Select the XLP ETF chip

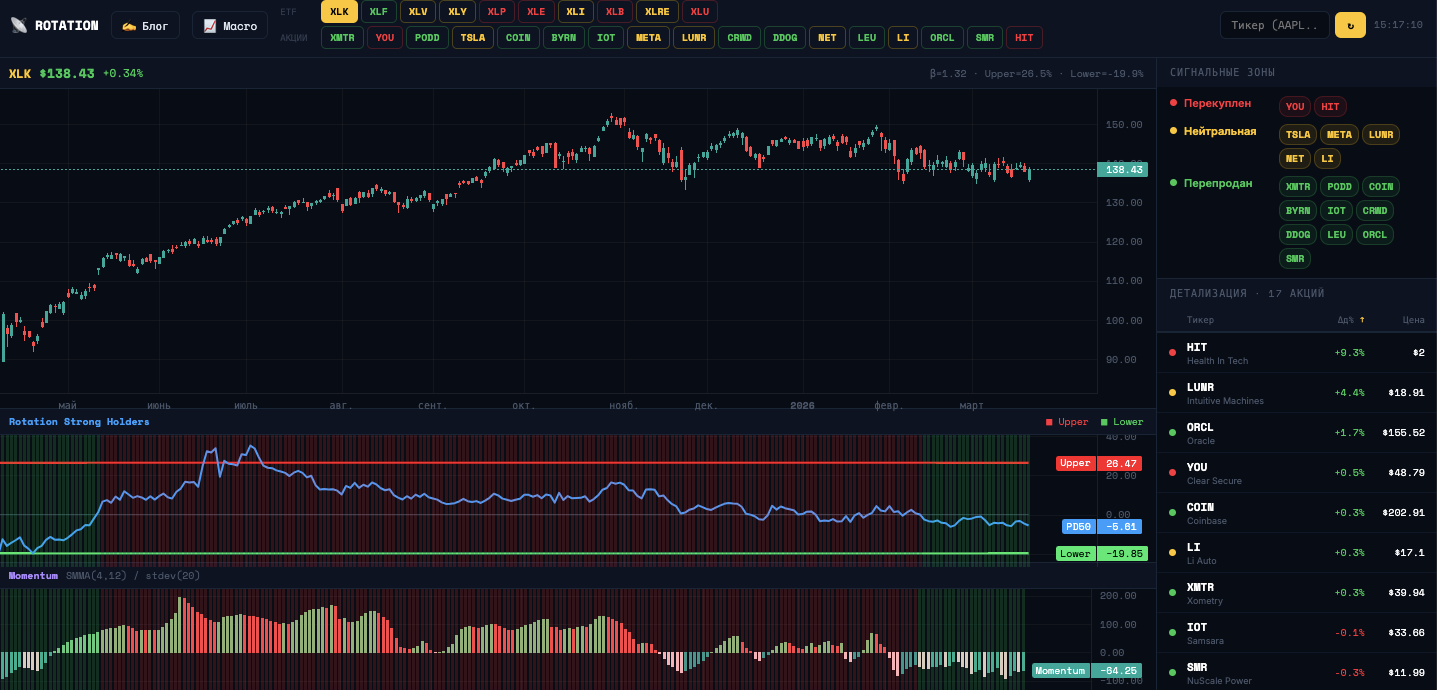click(x=497, y=12)
